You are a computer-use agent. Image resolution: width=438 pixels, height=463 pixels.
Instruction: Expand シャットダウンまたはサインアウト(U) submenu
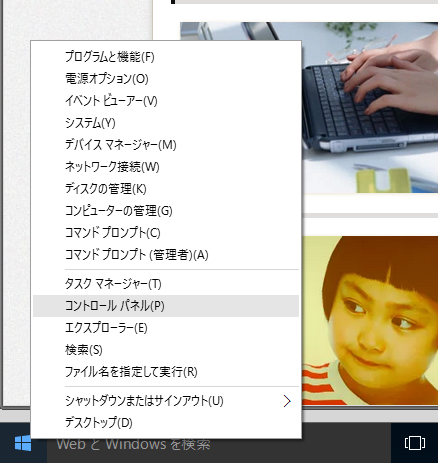(166, 401)
